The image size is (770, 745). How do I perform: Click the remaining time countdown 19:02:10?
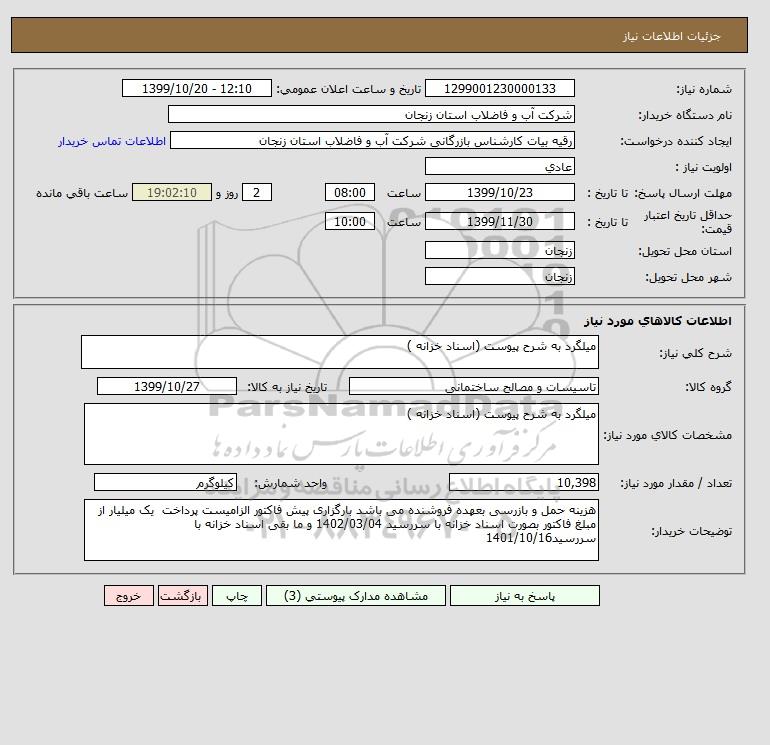pyautogui.click(x=172, y=193)
